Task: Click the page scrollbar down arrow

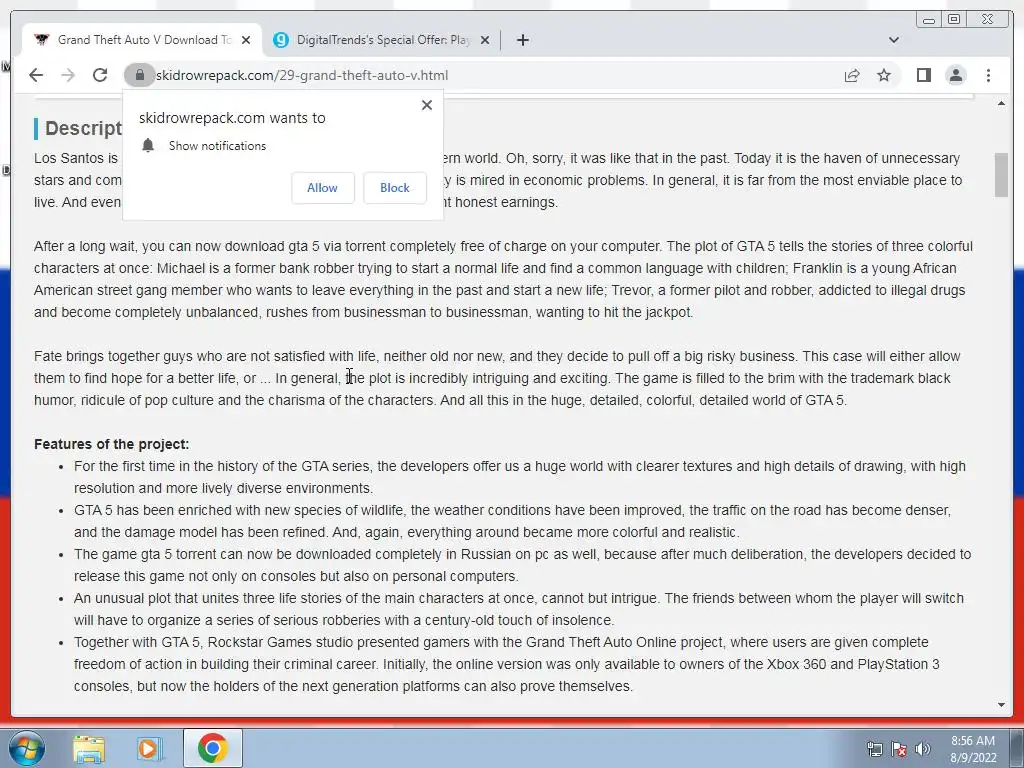Action: (x=1001, y=705)
